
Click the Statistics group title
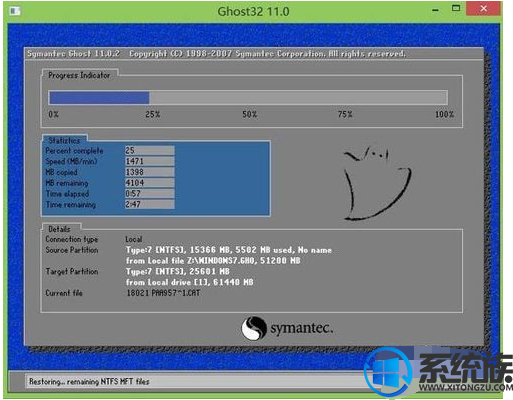[64, 140]
